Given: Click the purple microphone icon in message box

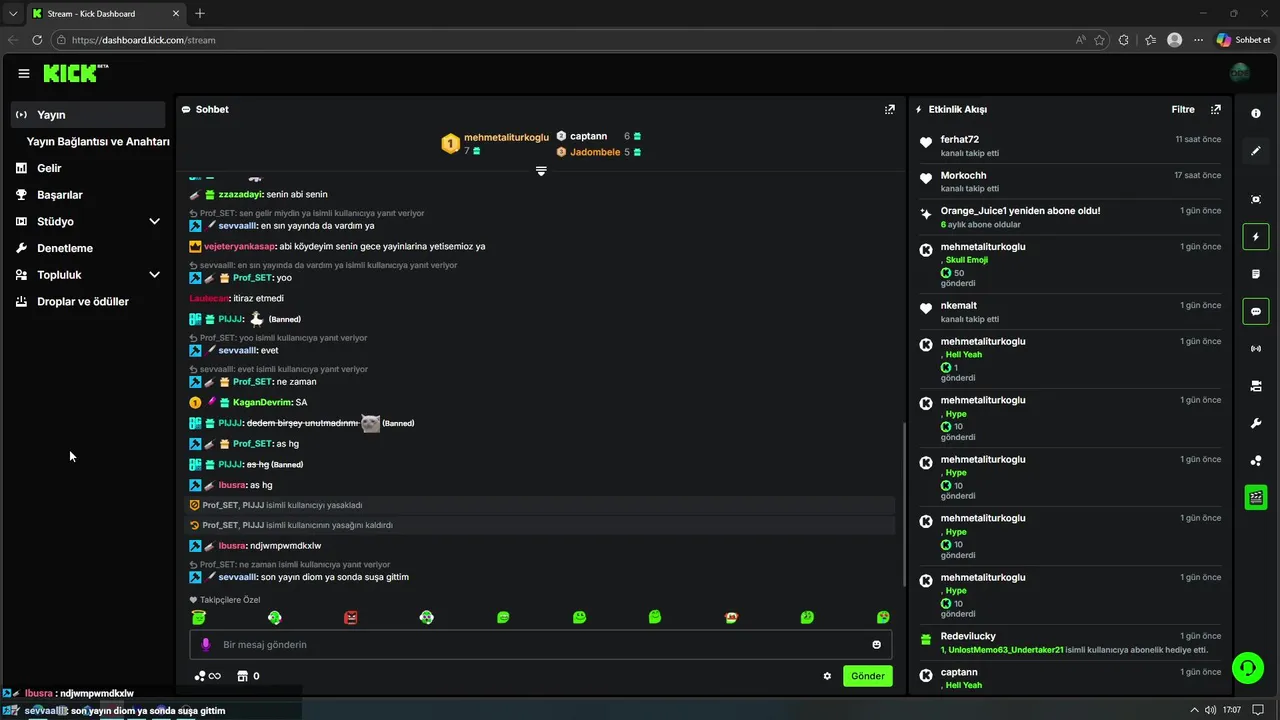Looking at the screenshot, I should coord(206,645).
